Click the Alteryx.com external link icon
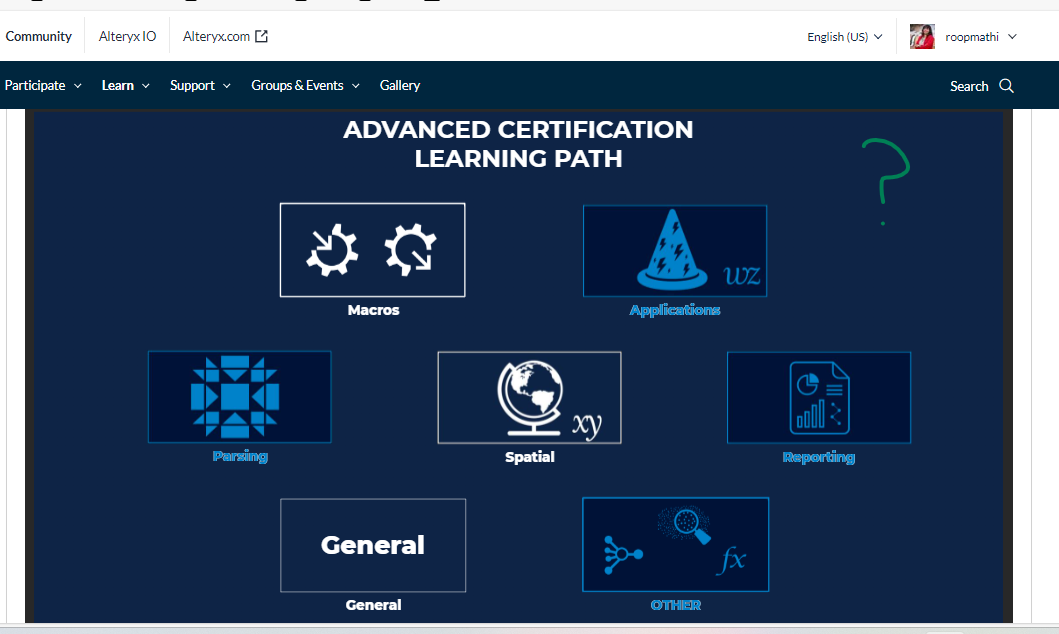Screen dimensions: 1059x634 260,35
